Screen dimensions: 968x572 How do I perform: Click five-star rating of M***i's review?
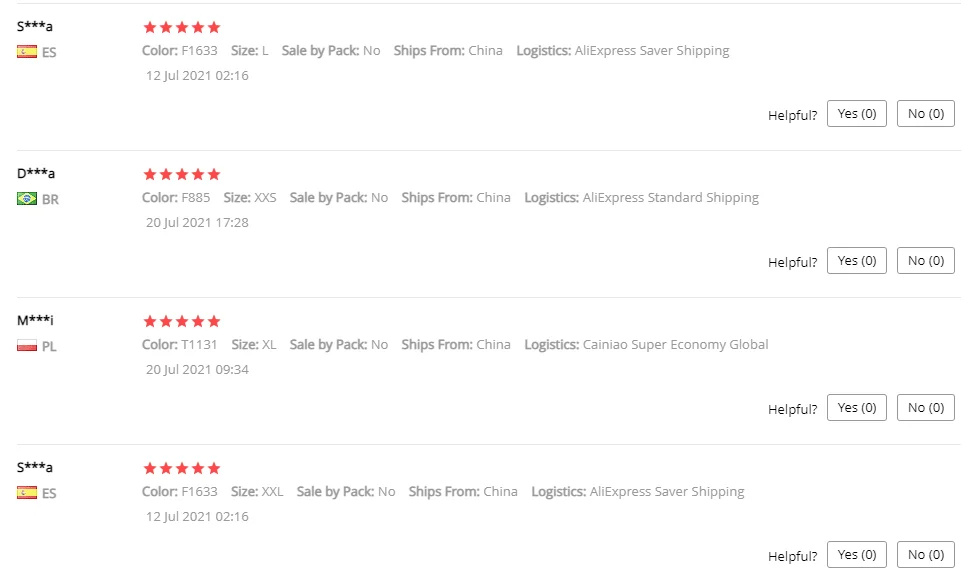[x=182, y=321]
